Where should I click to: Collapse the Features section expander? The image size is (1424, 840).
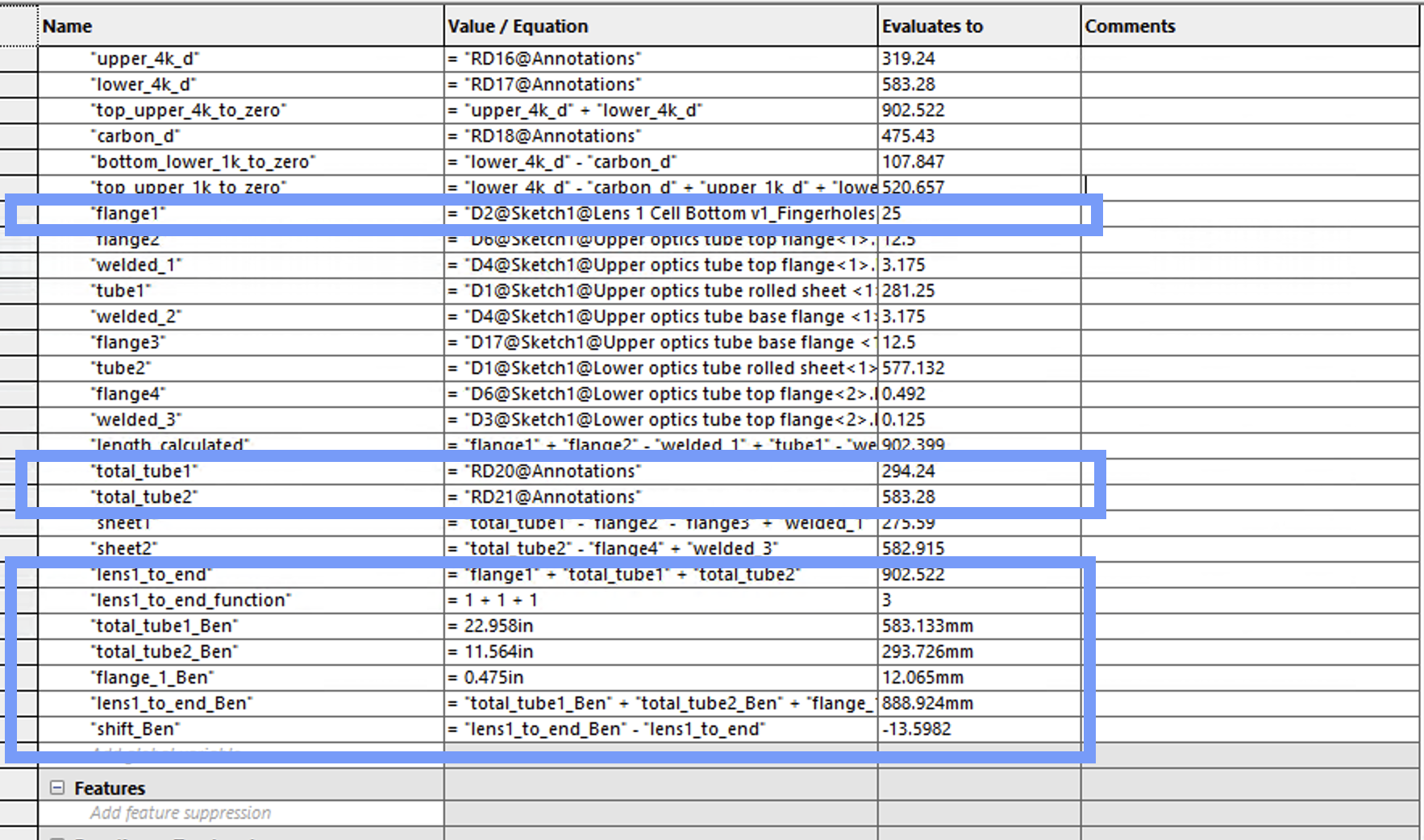click(57, 788)
